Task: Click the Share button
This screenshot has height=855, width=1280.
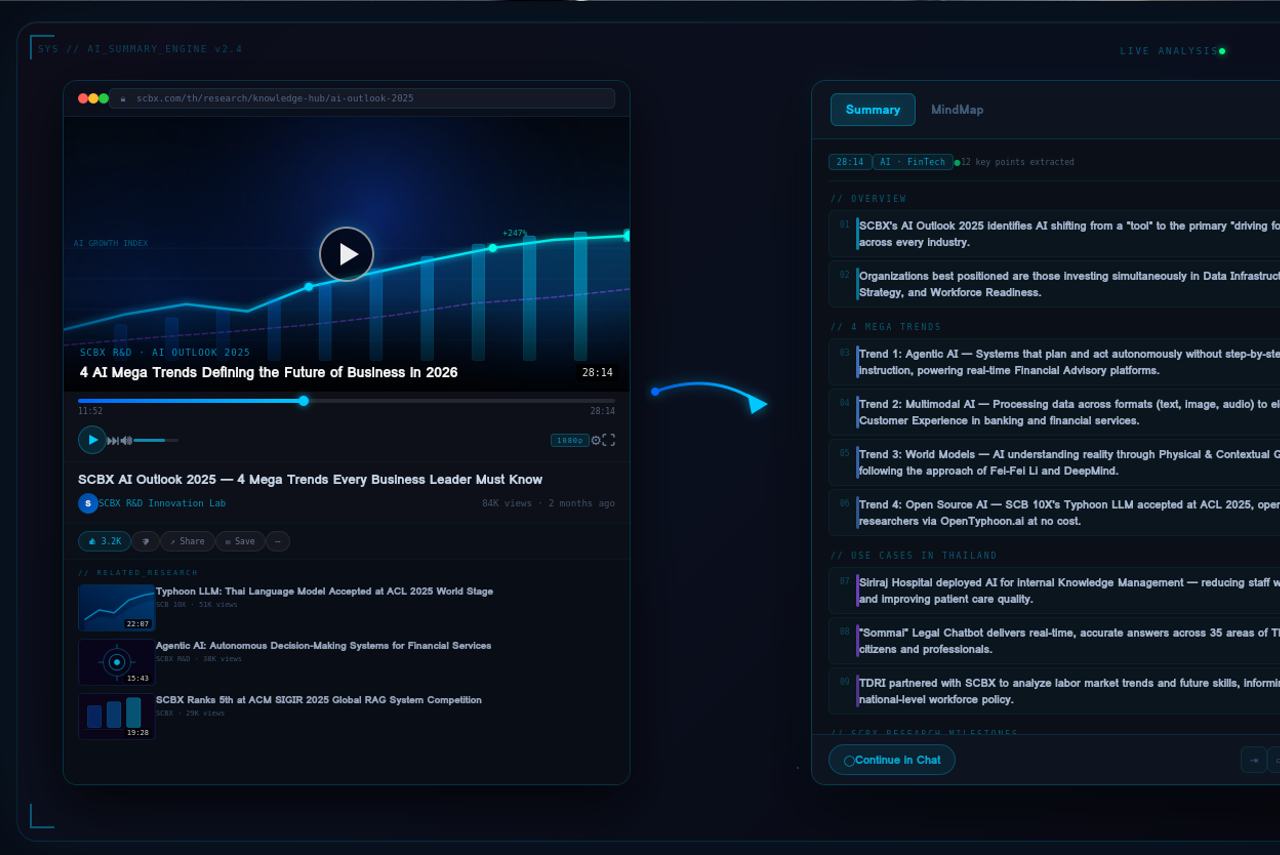Action: click(187, 541)
